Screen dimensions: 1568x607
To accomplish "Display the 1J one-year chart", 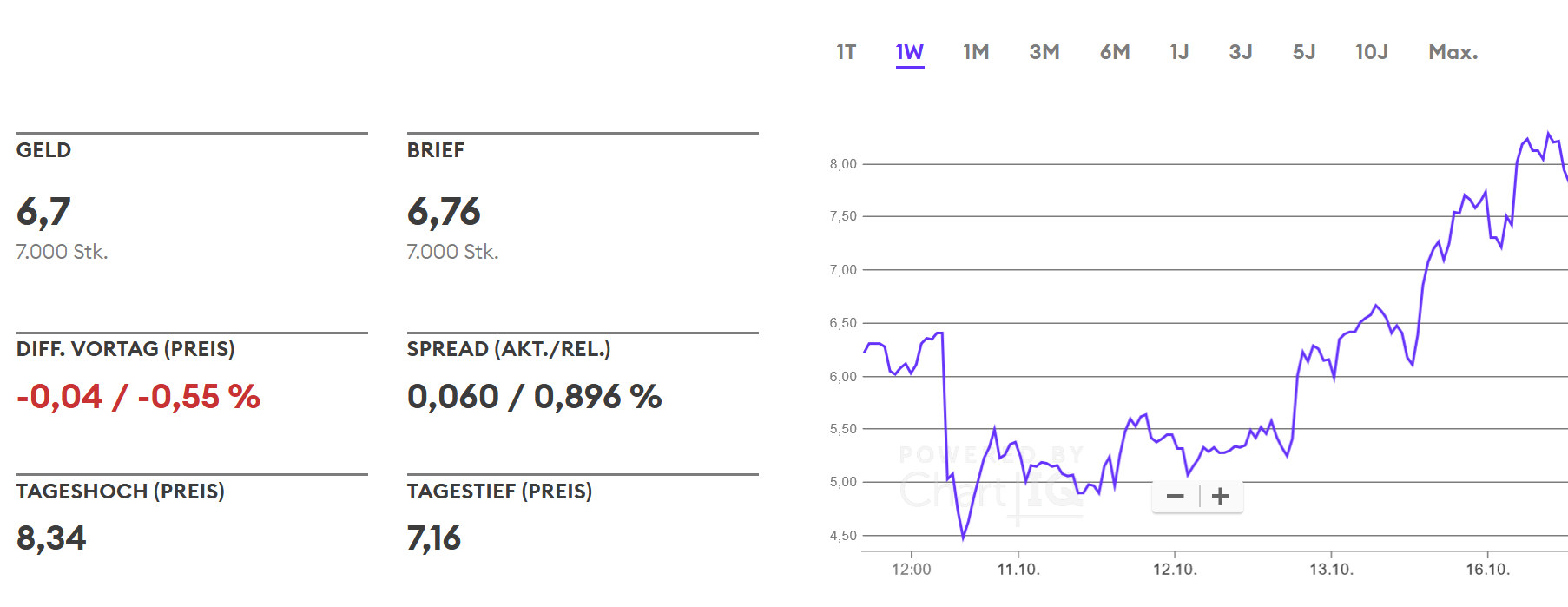I will click(1179, 52).
